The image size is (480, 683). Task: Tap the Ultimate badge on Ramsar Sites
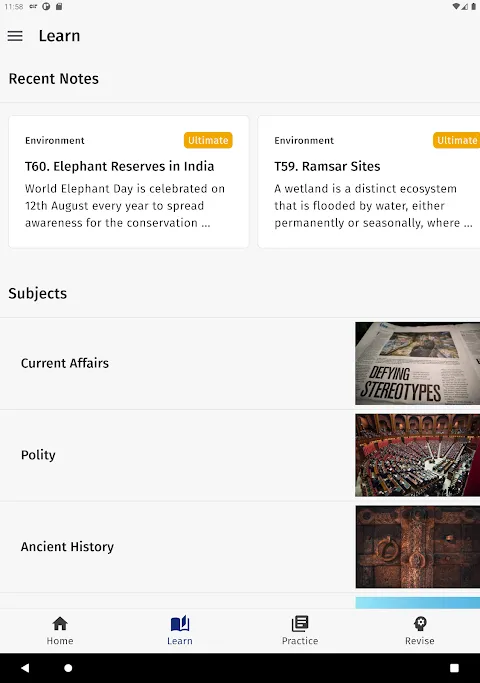[x=456, y=140]
